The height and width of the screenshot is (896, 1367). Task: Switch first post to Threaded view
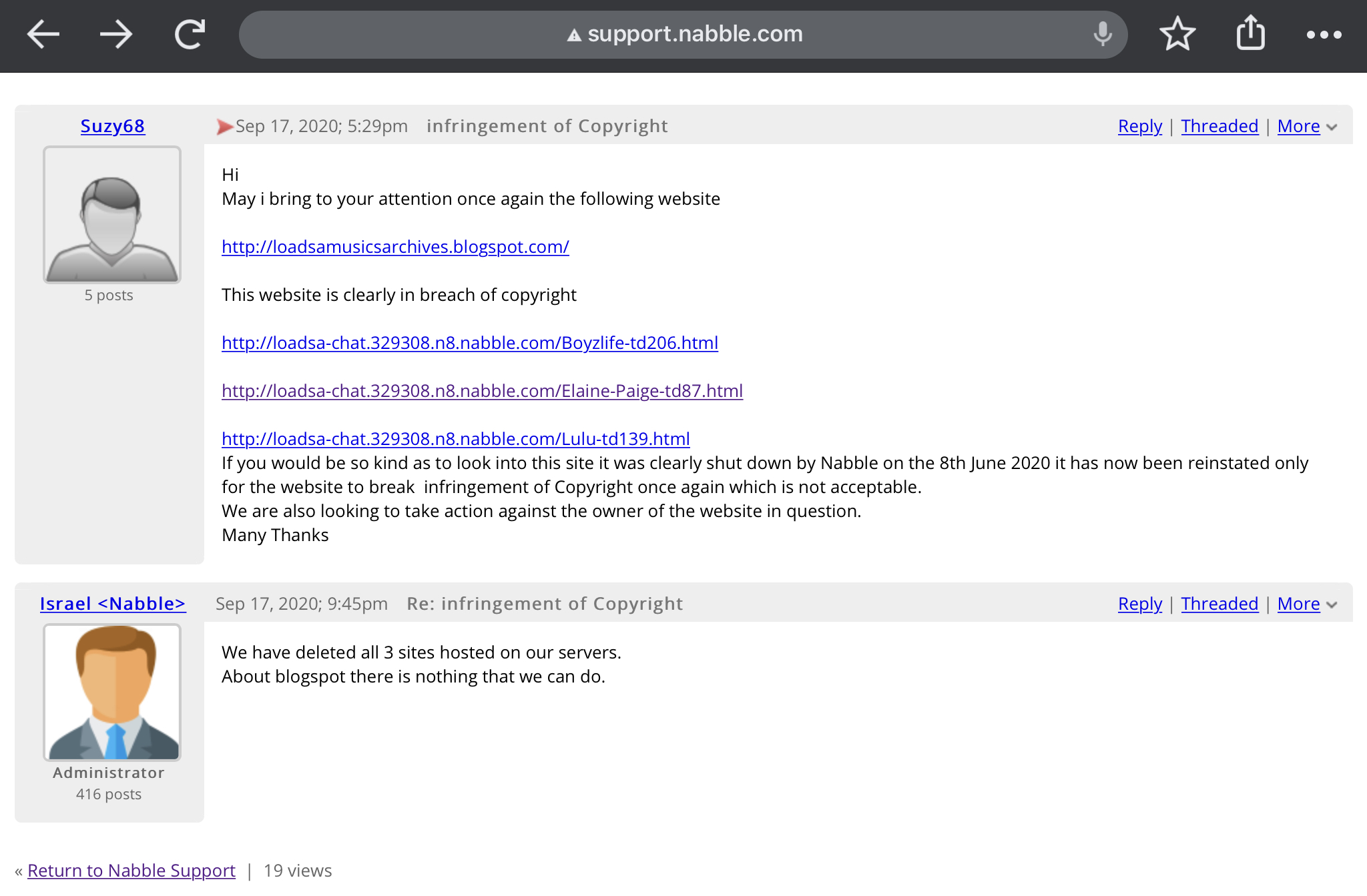1219,126
